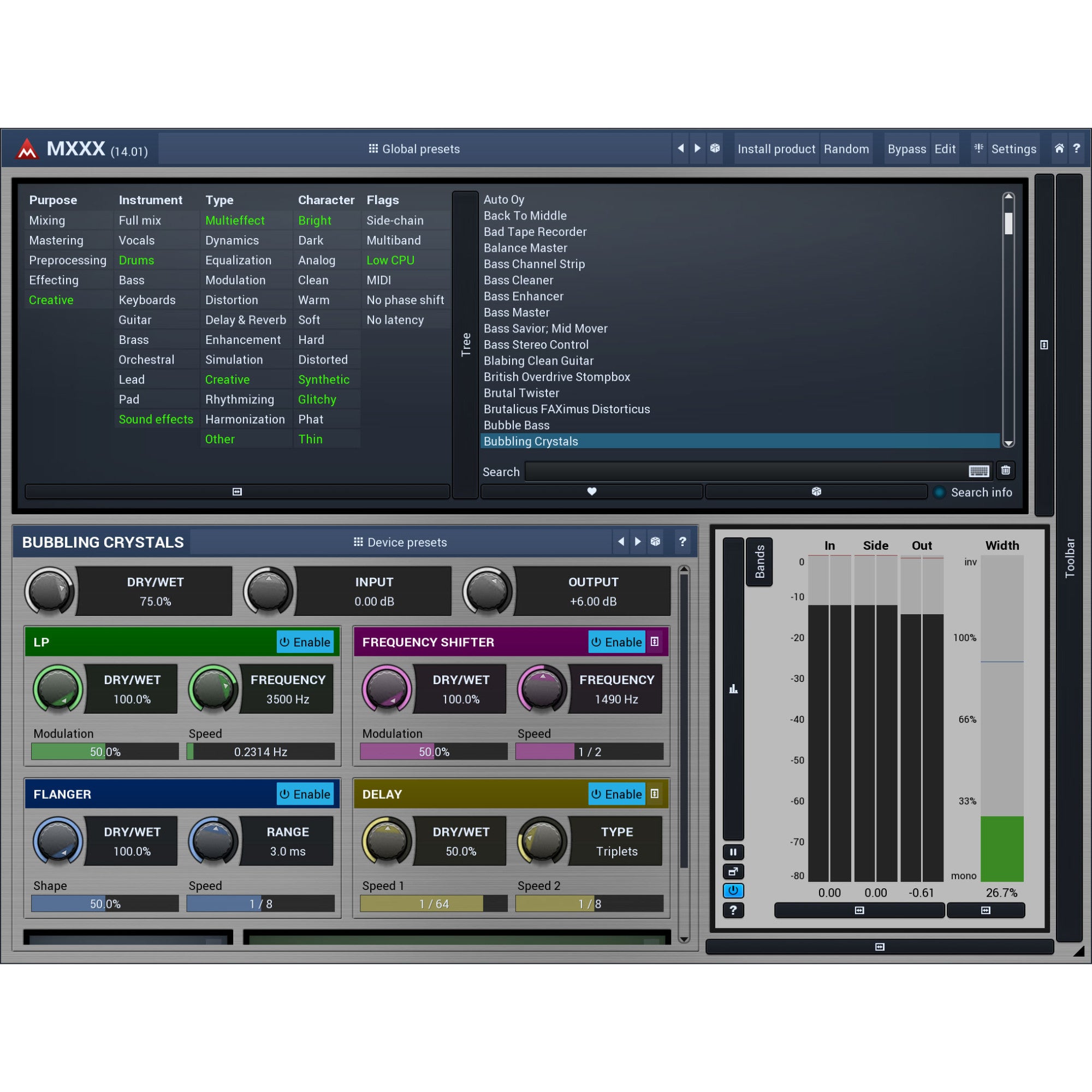Click the favorites heart button
The width and height of the screenshot is (1092, 1092).
pos(592,492)
